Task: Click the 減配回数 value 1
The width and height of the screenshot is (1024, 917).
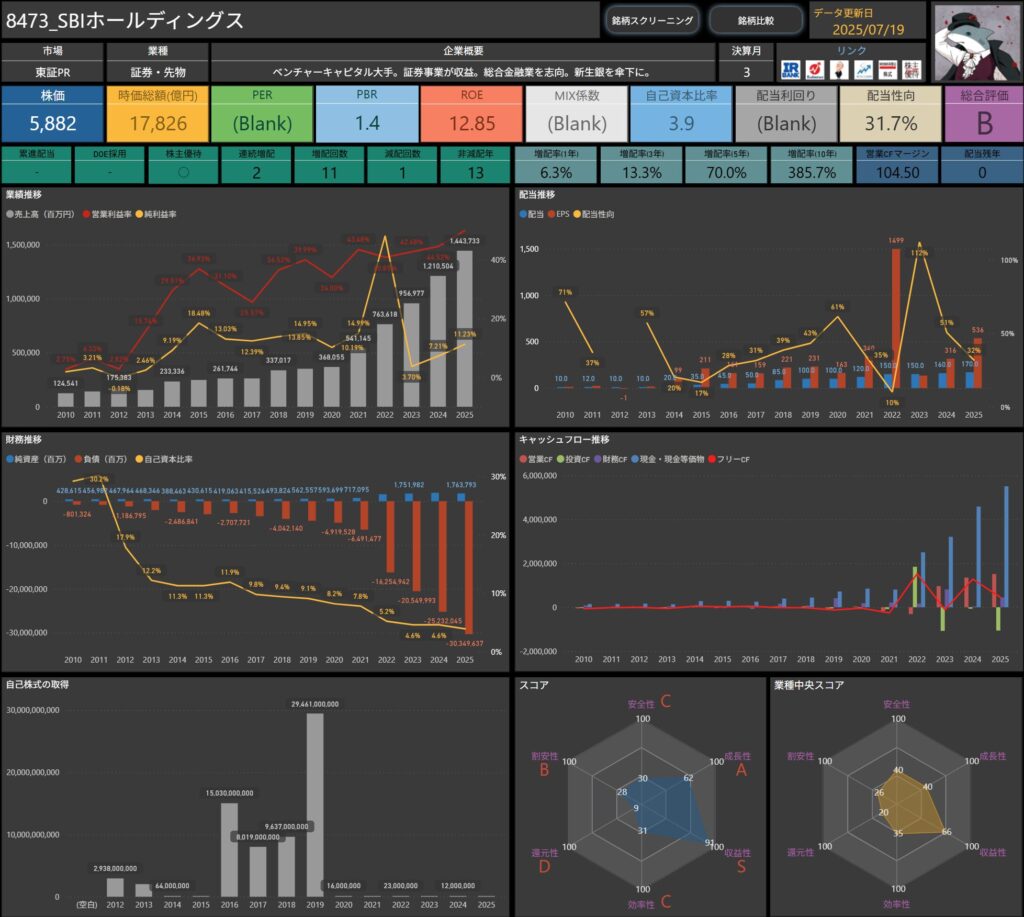Action: (402, 172)
